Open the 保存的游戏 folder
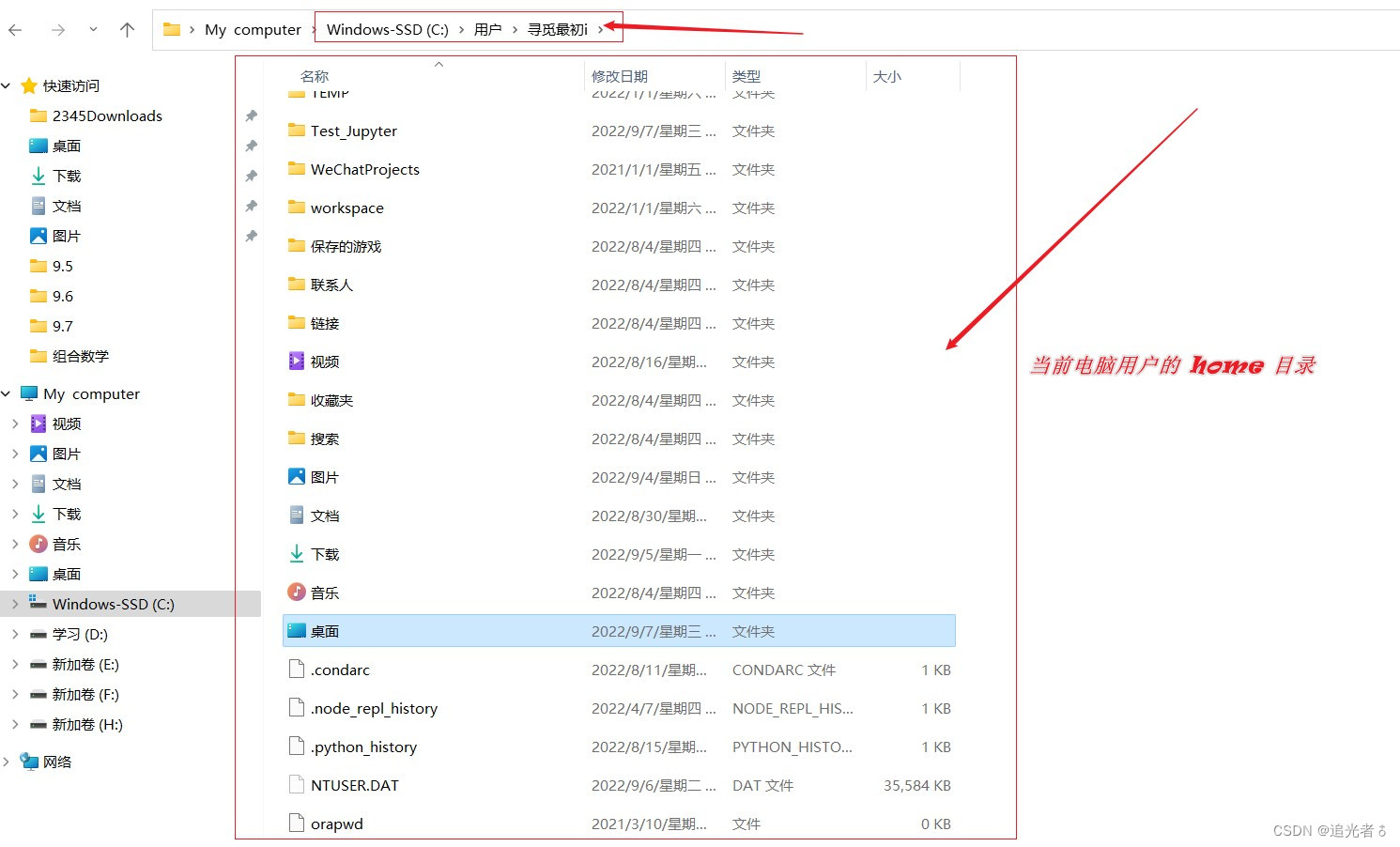This screenshot has height=847, width=1400. (345, 246)
